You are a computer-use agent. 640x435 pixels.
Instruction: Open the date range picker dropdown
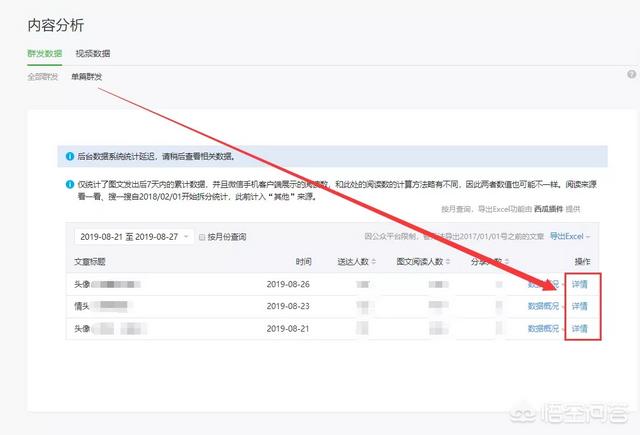click(x=133, y=237)
